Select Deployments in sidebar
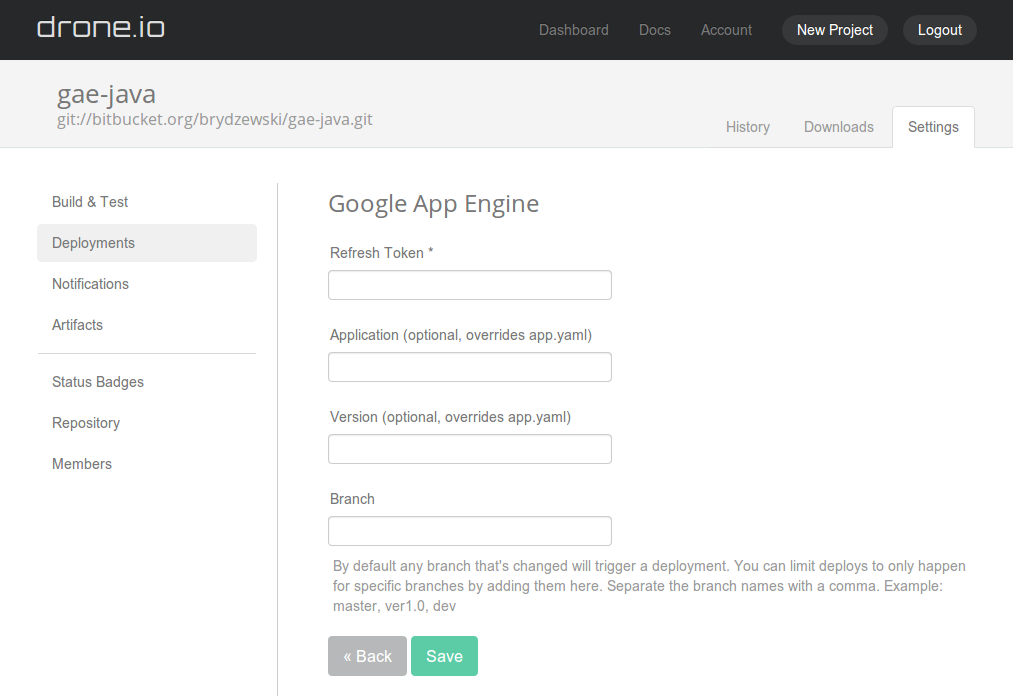Screen dimensions: 1013x700 [93, 243]
